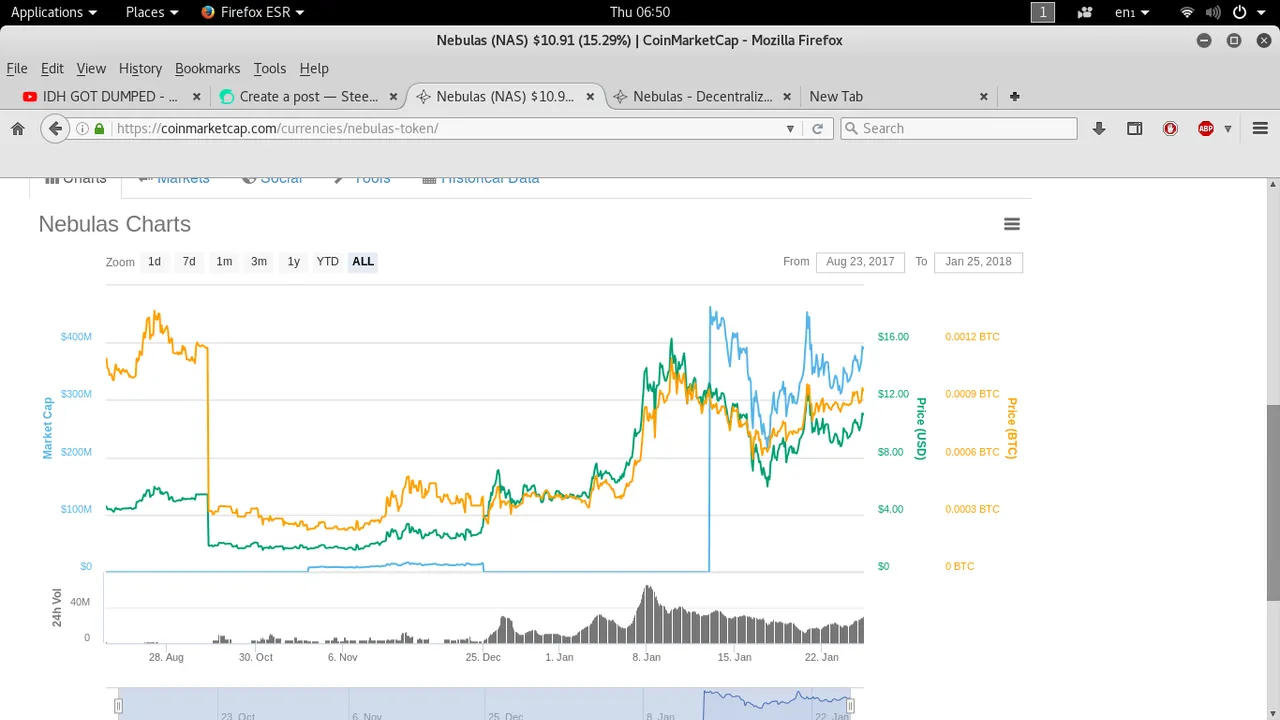This screenshot has width=1280, height=720.
Task: Click the power icon in top panel
Action: click(x=1240, y=12)
